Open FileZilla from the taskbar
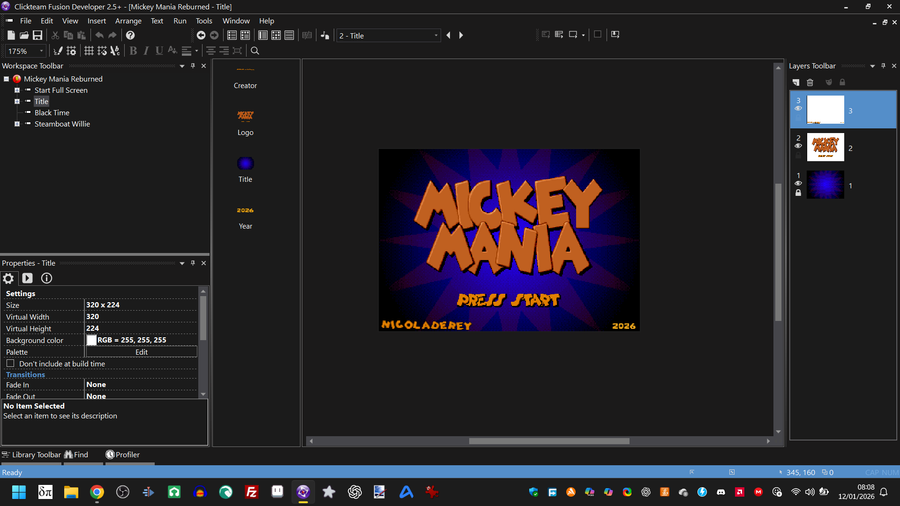The width and height of the screenshot is (900, 506). [251, 492]
